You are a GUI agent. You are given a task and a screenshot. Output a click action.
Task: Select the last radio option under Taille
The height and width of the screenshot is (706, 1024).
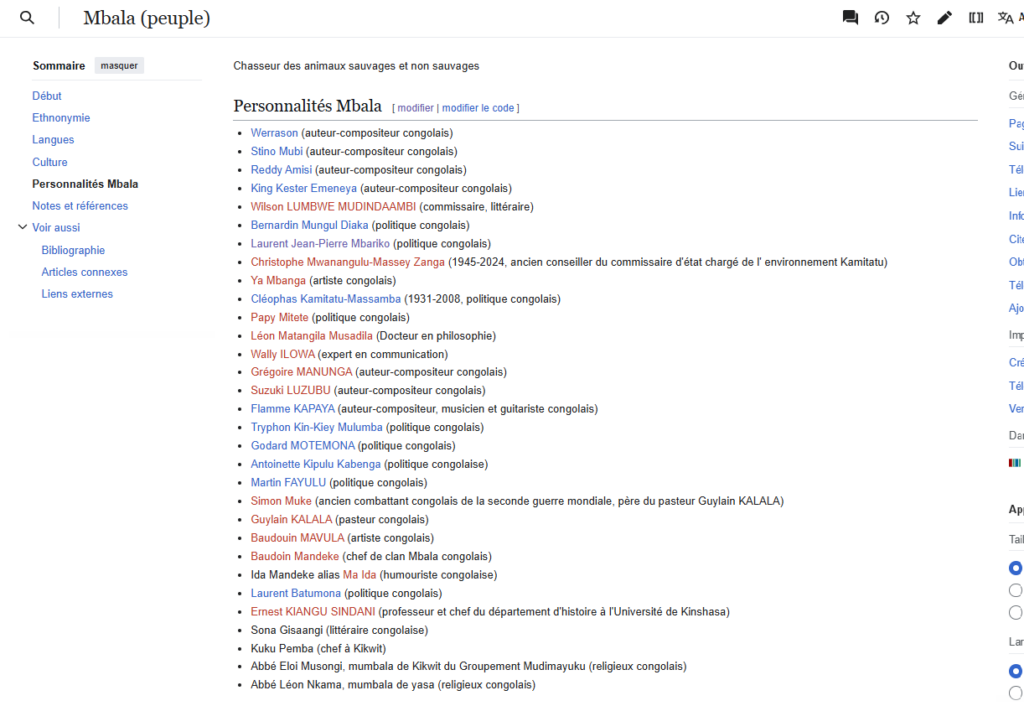(1015, 612)
